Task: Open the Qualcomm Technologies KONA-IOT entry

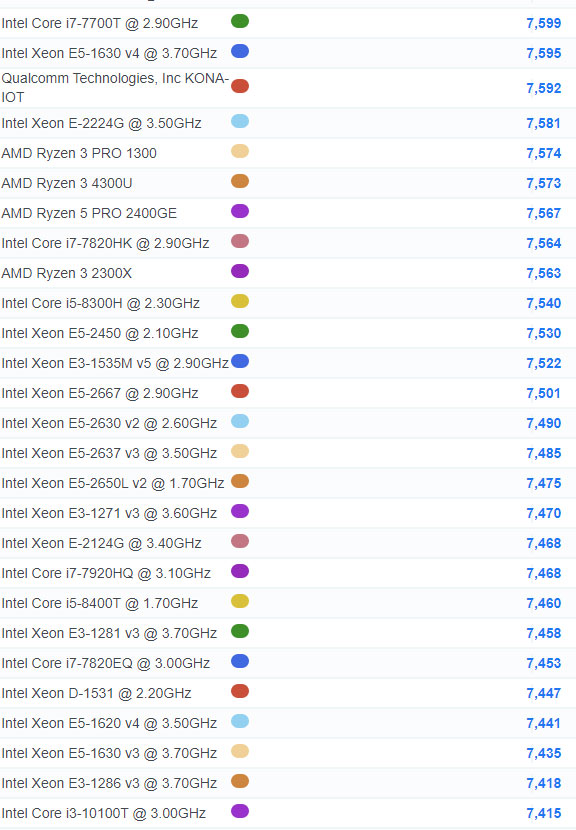Action: tap(115, 88)
